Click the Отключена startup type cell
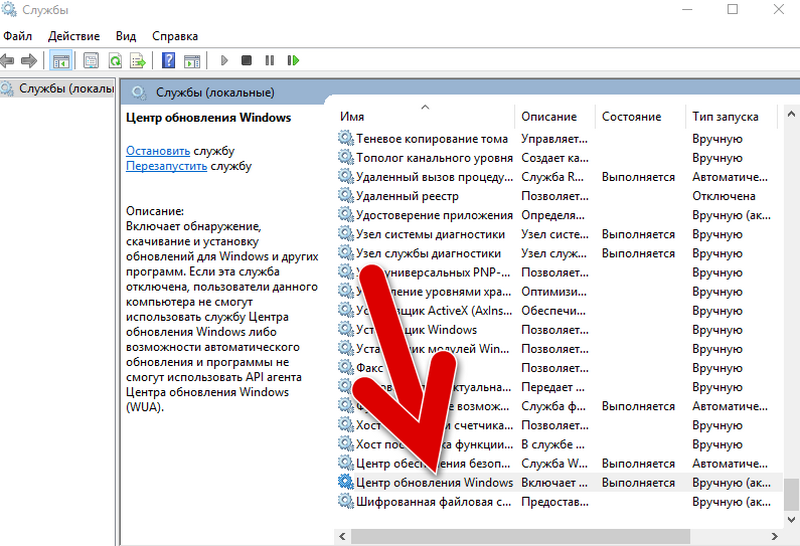Viewport: 800px width, 546px height. 723,196
